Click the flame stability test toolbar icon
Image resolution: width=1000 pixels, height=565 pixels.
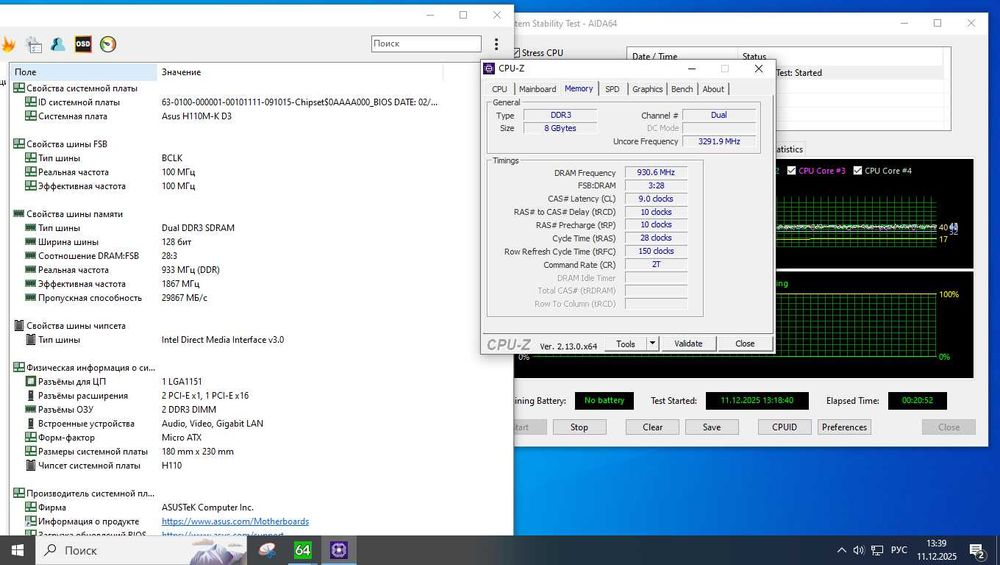pos(8,44)
